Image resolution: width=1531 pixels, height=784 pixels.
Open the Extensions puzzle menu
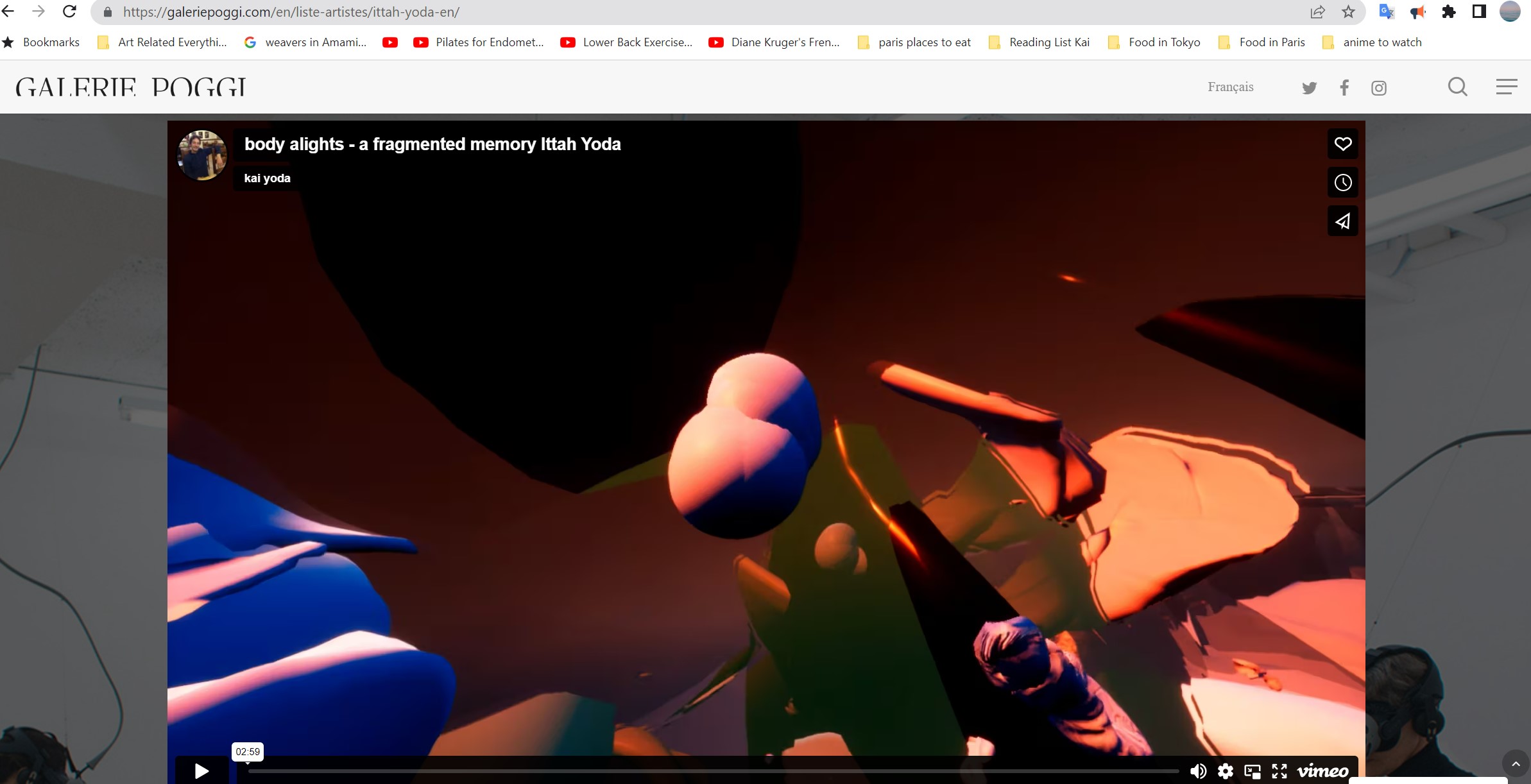1448,12
